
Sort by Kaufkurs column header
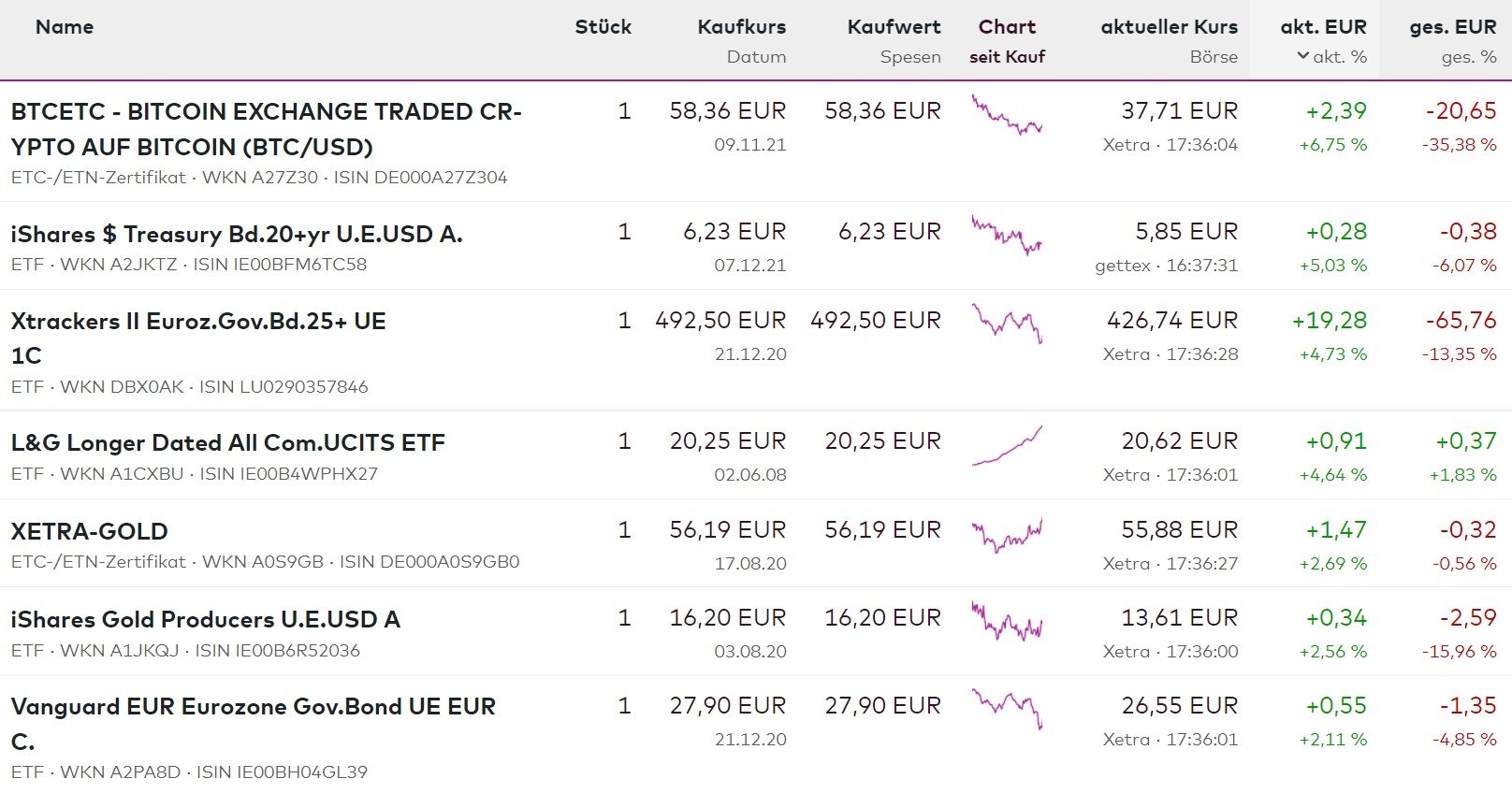point(741,27)
